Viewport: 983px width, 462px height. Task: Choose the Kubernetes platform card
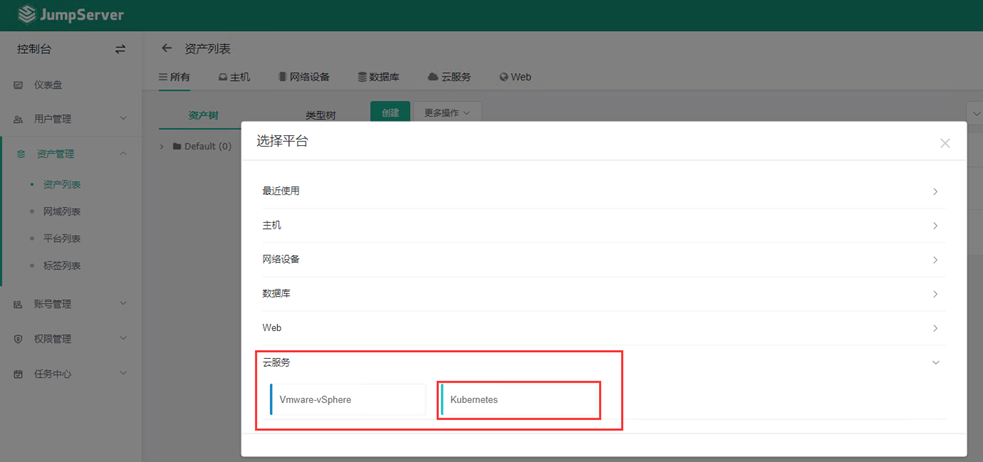[x=519, y=400]
